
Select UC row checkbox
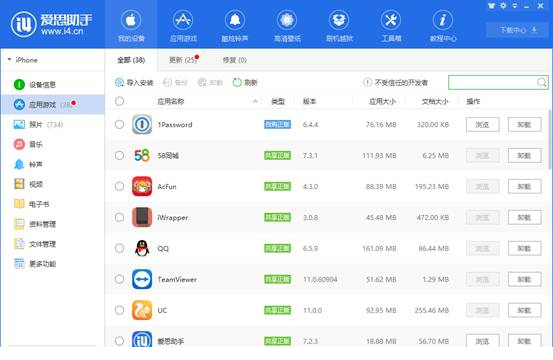(119, 310)
